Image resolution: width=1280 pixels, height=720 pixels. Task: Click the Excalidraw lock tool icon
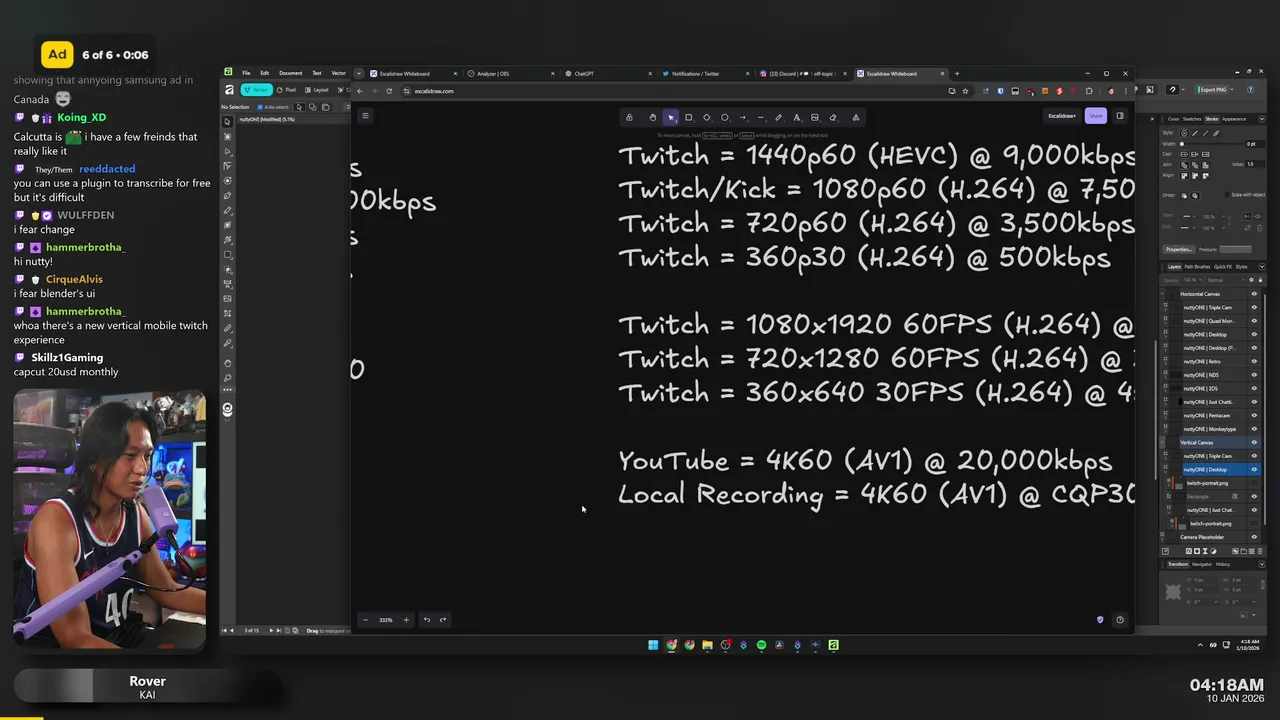coord(629,117)
